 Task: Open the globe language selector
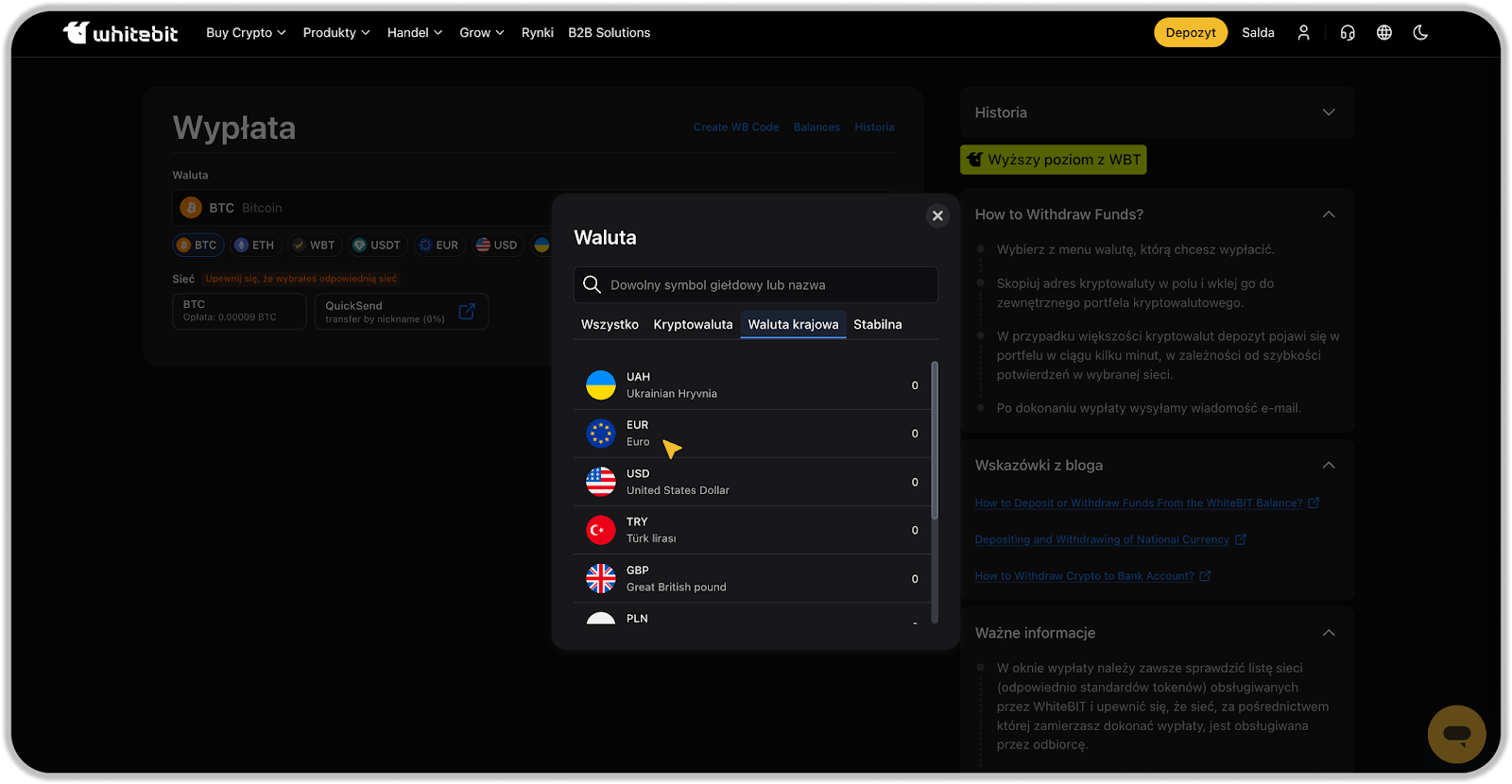point(1383,33)
